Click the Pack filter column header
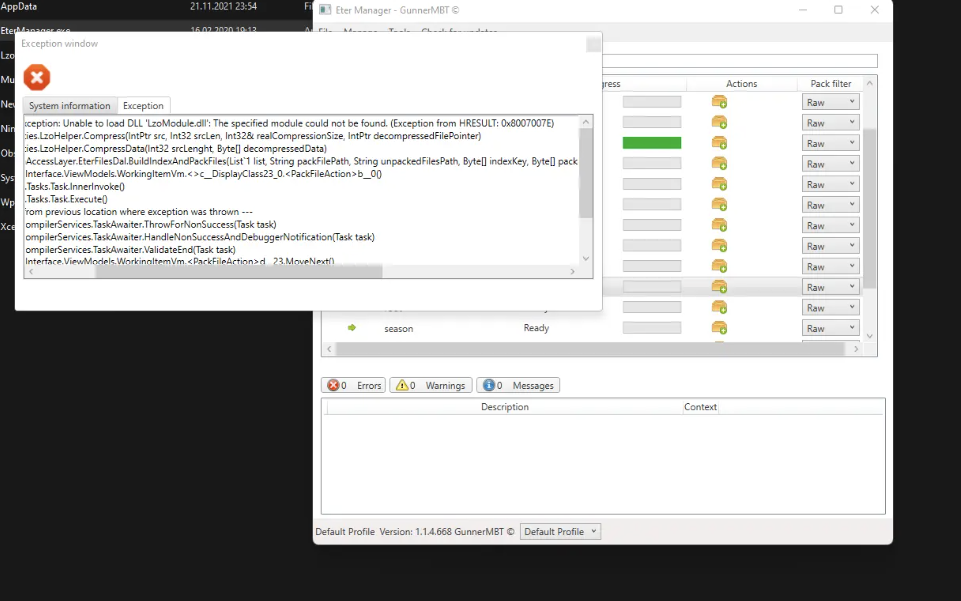Screen dimensions: 961x601 click(830, 84)
